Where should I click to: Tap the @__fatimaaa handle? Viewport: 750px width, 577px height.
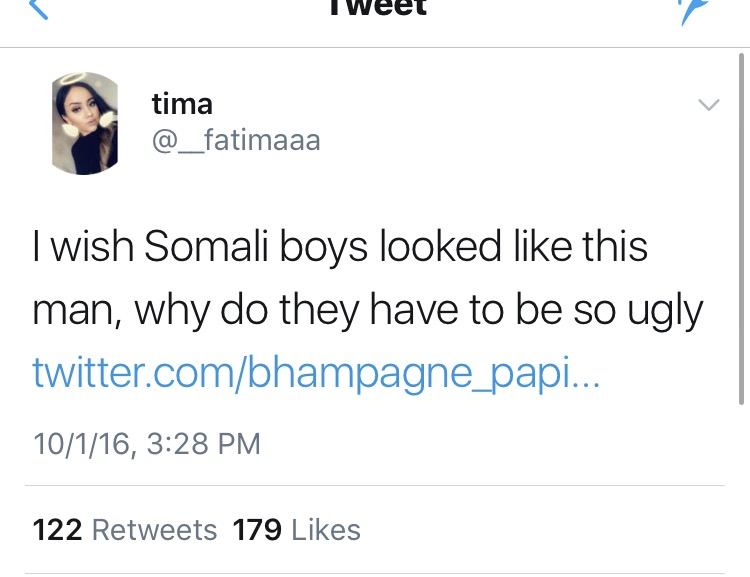[x=235, y=140]
